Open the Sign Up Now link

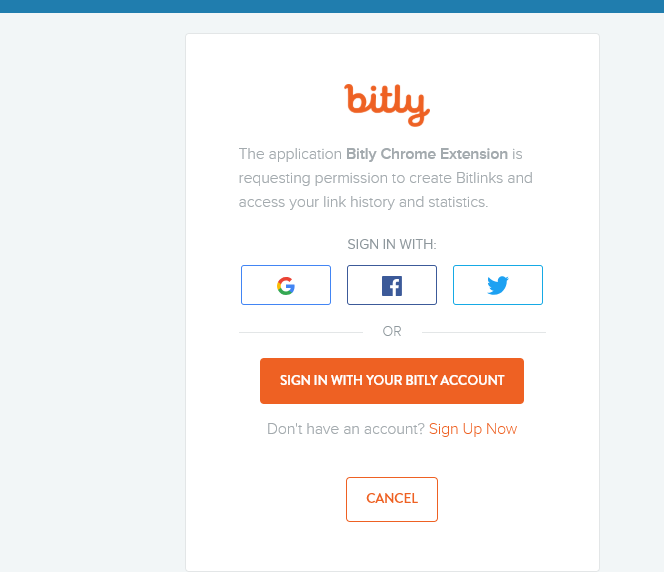473,429
